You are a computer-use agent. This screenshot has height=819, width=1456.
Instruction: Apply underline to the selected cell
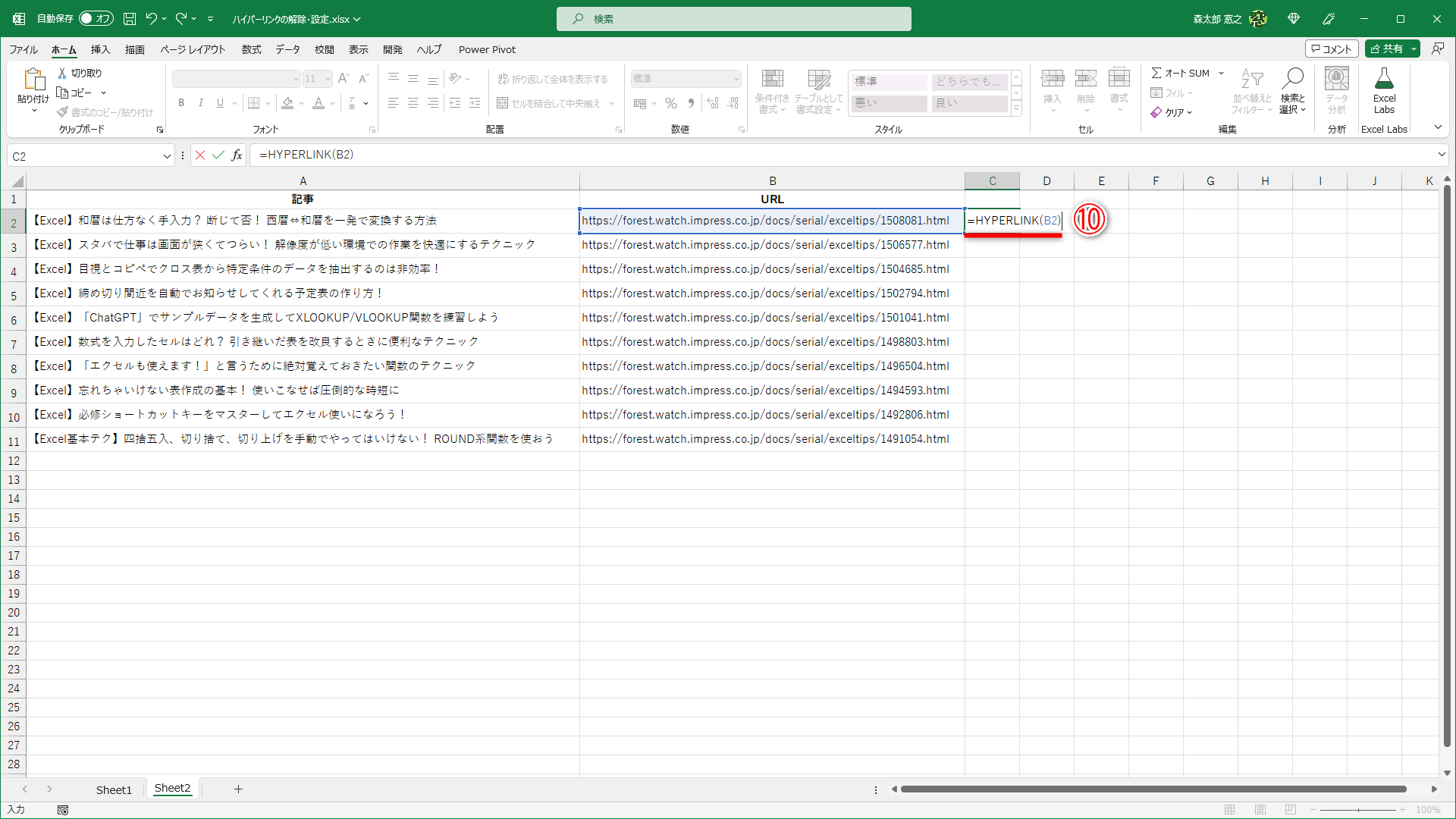click(219, 103)
